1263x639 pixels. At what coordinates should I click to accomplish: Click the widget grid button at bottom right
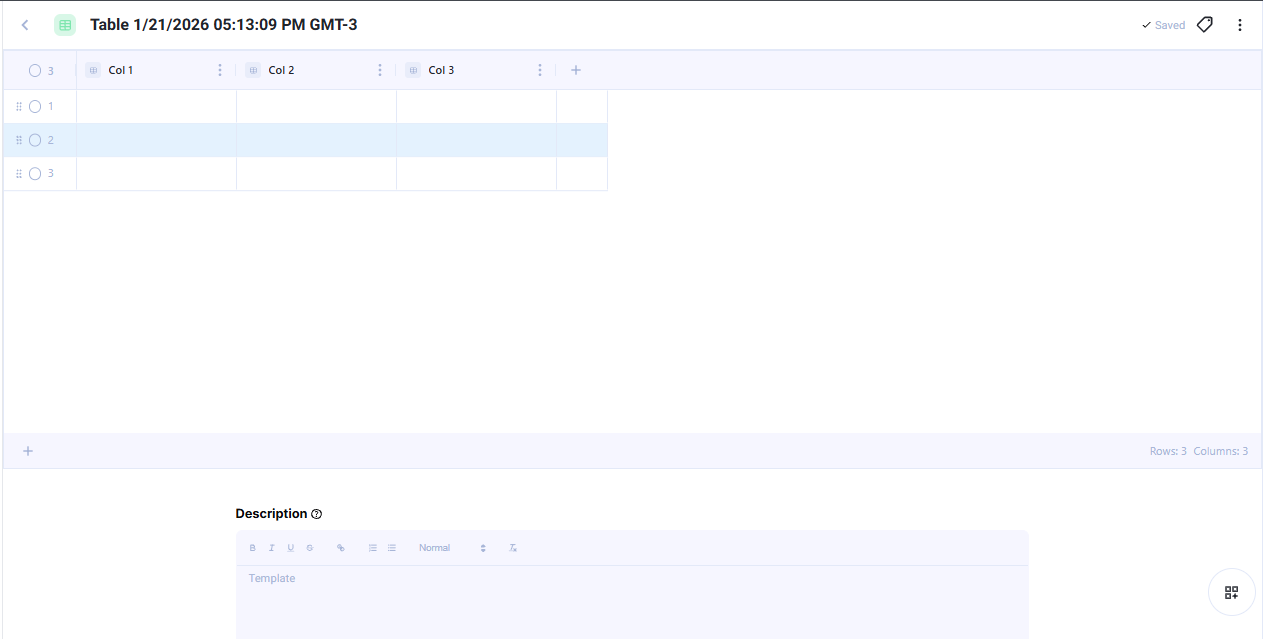point(1232,592)
